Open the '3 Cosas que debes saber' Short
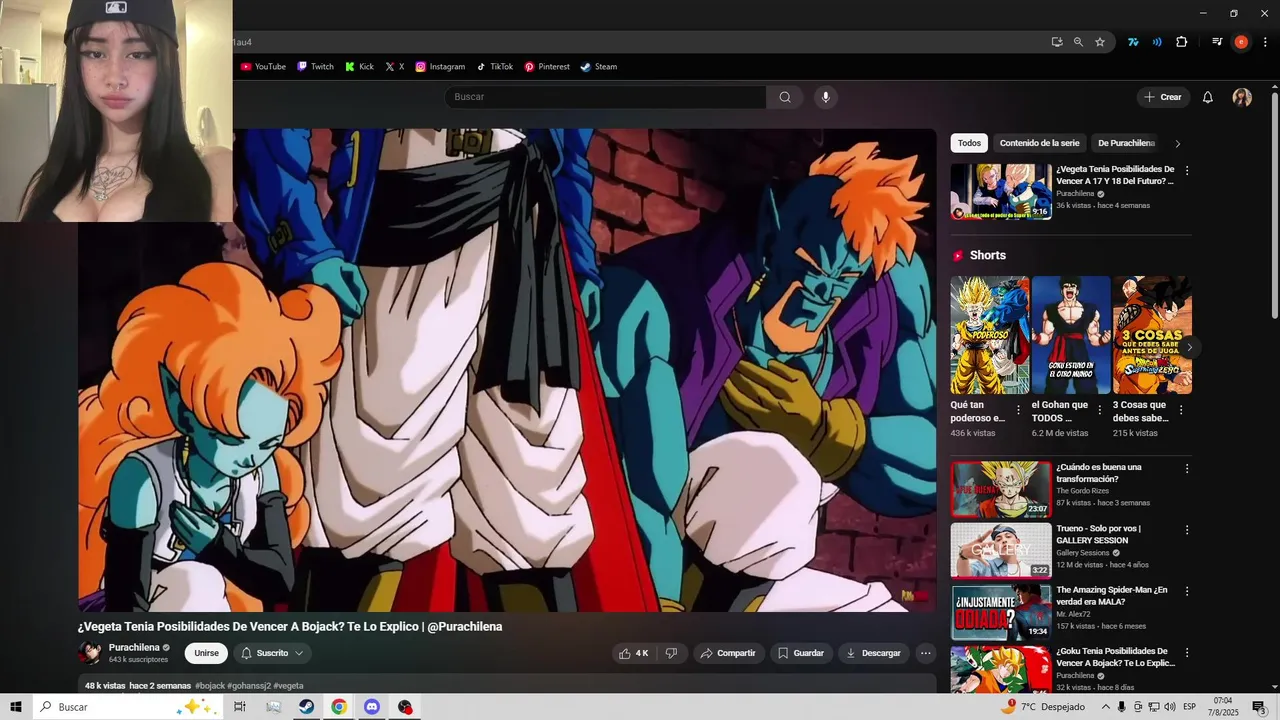This screenshot has height=720, width=1280. click(1152, 335)
